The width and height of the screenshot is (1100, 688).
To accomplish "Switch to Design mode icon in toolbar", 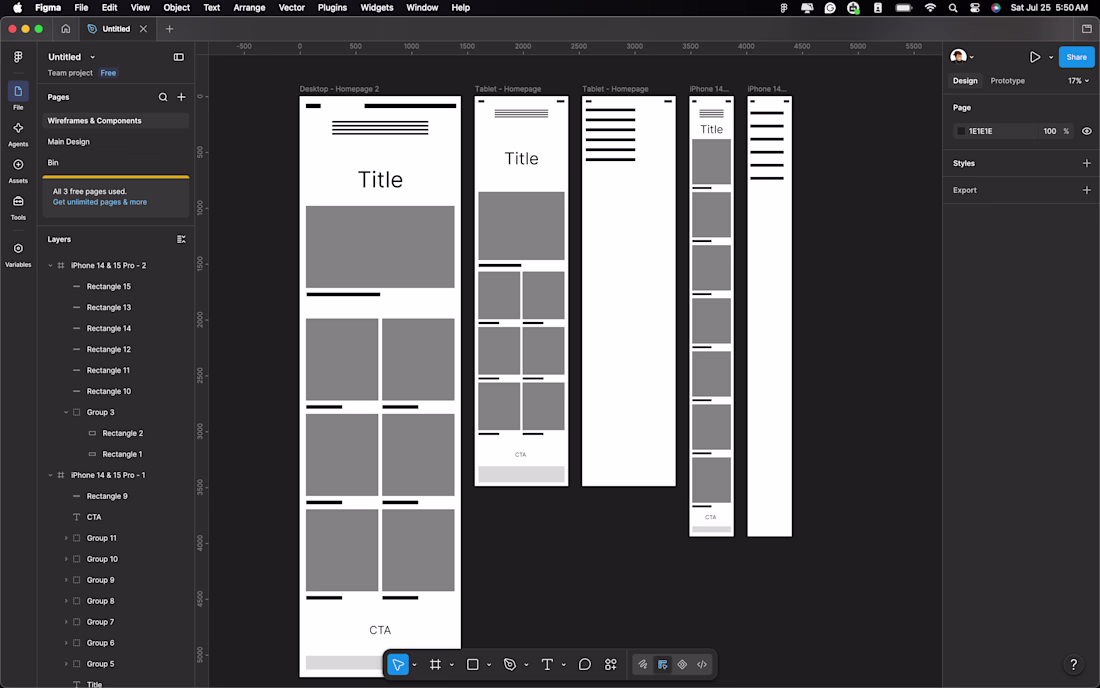I will pyautogui.click(x=662, y=664).
